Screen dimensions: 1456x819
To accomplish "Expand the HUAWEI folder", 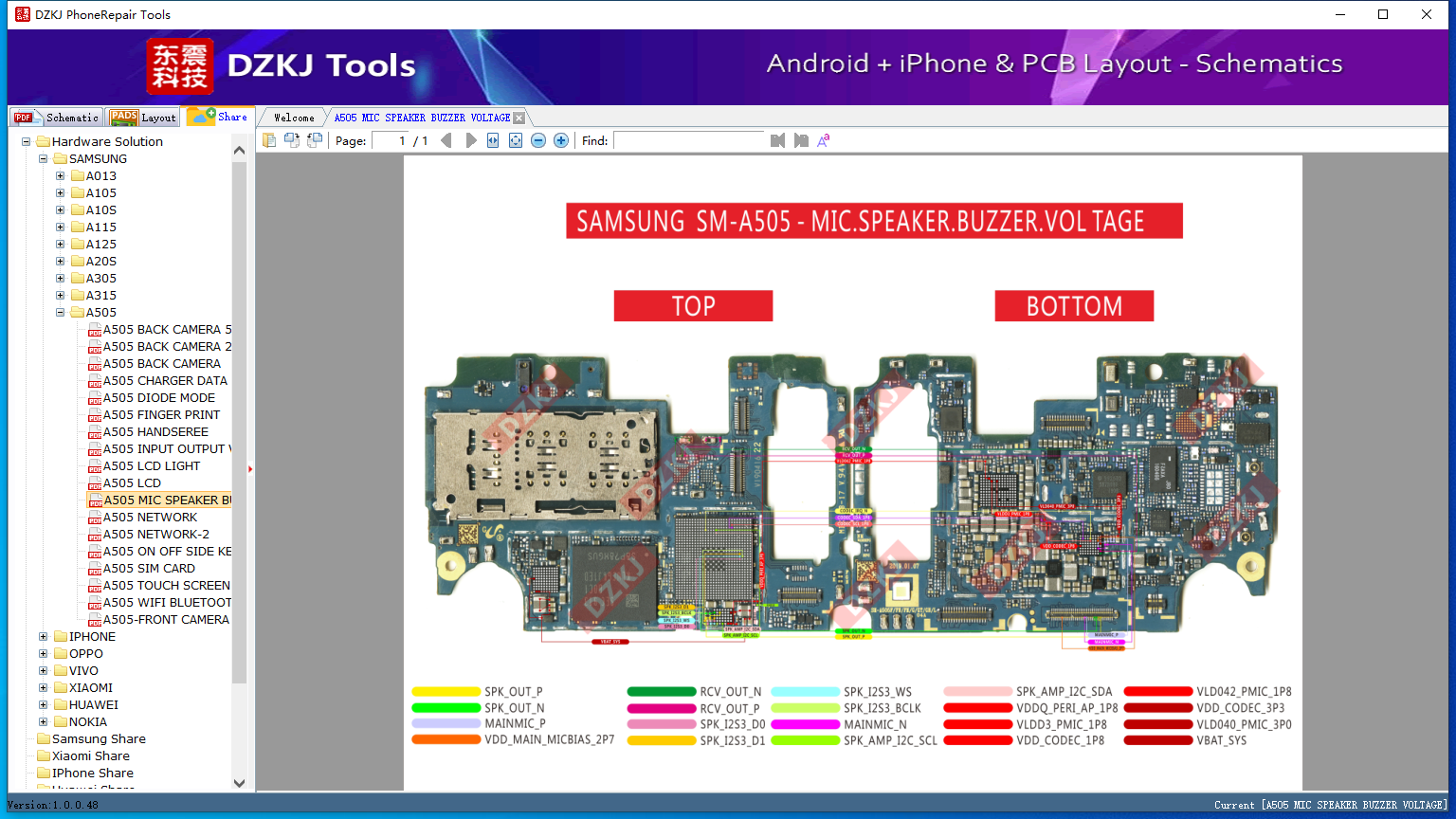I will pos(44,705).
